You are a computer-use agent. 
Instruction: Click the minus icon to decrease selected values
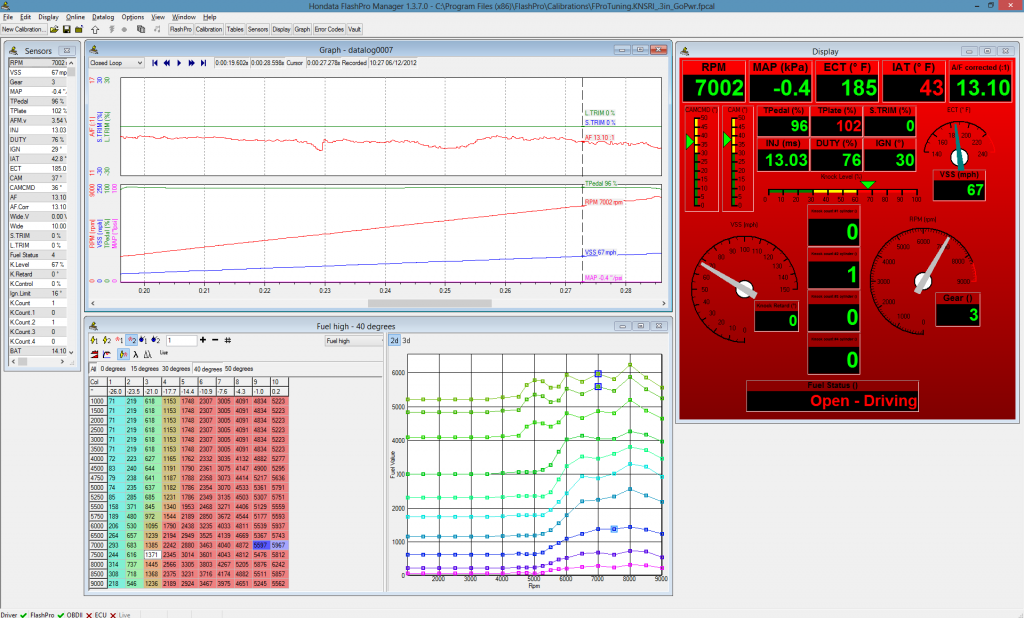(x=215, y=340)
